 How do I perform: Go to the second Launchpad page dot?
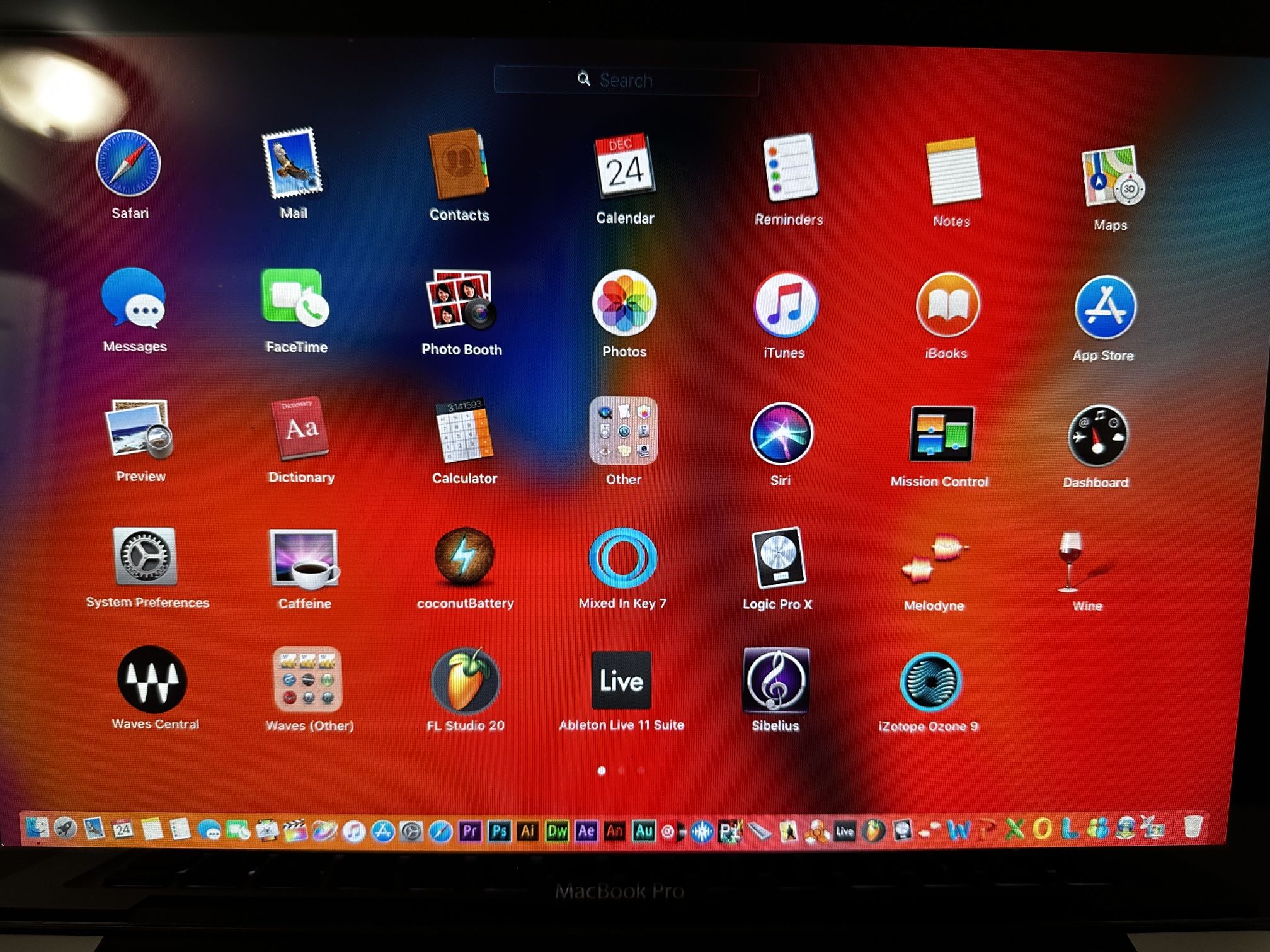click(x=622, y=770)
